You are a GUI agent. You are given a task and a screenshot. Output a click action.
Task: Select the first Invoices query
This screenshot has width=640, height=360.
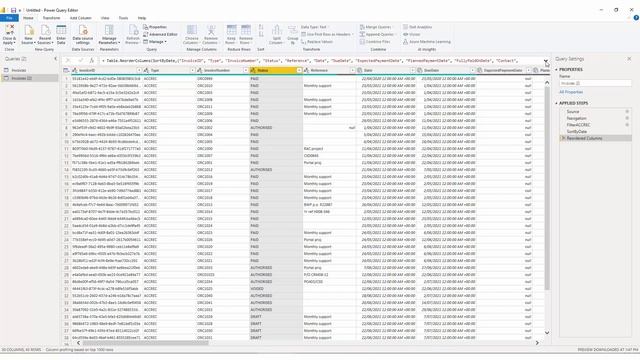pos(29,70)
